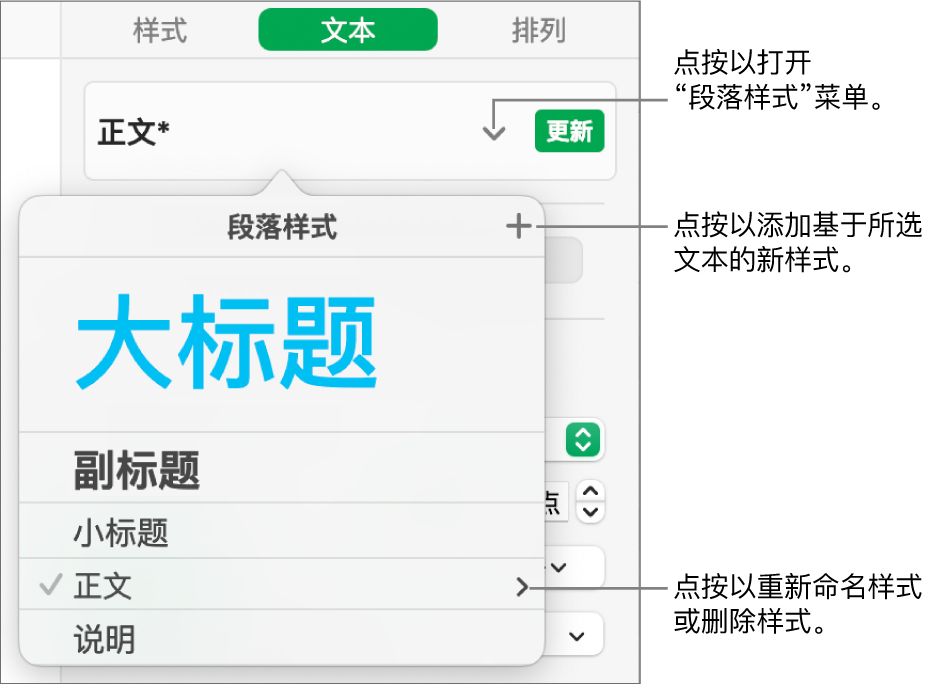This screenshot has width=937, height=686.
Task: Increase point size with up stepper
Action: point(590,492)
